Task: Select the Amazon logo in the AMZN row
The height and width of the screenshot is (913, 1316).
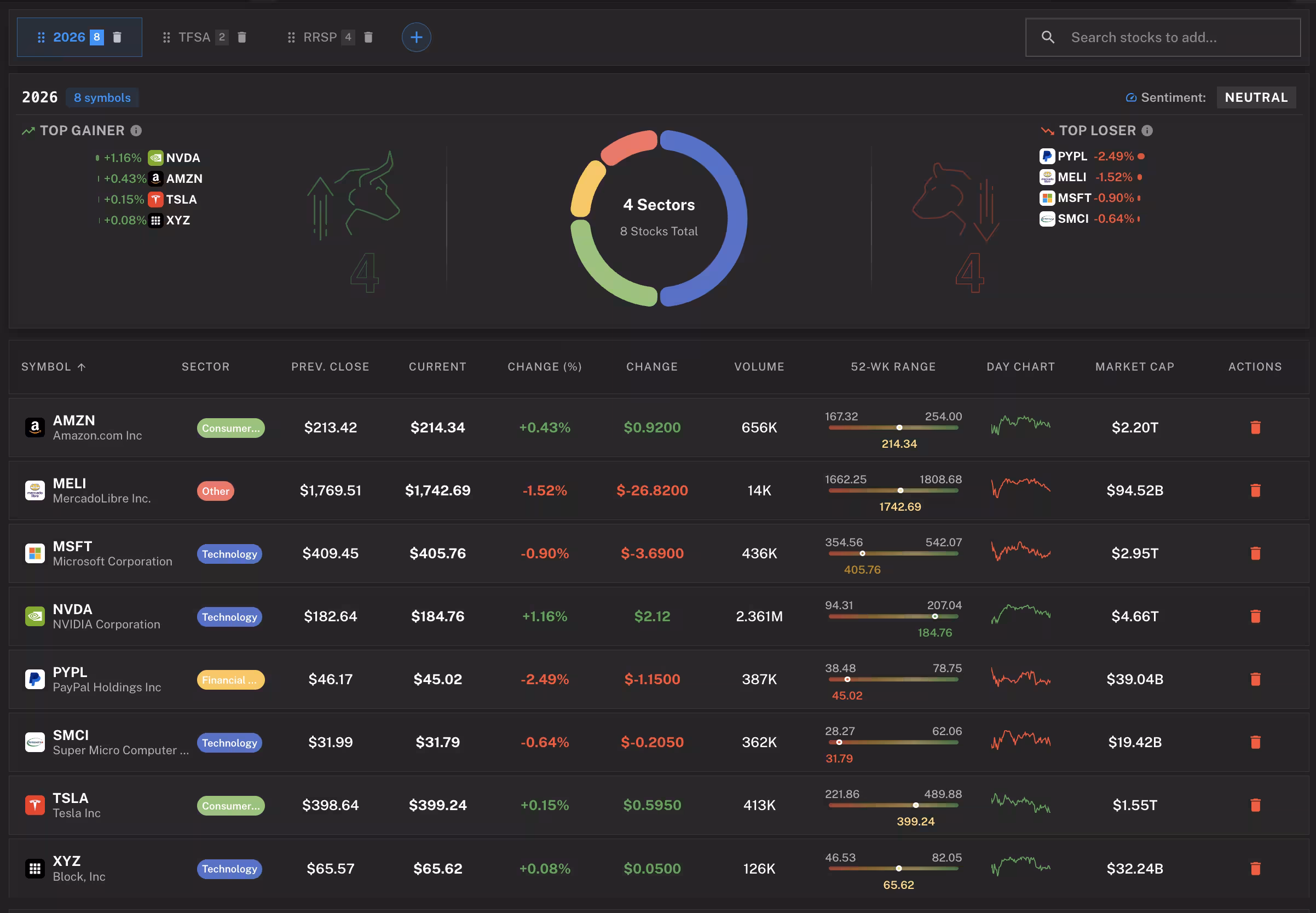Action: point(34,427)
